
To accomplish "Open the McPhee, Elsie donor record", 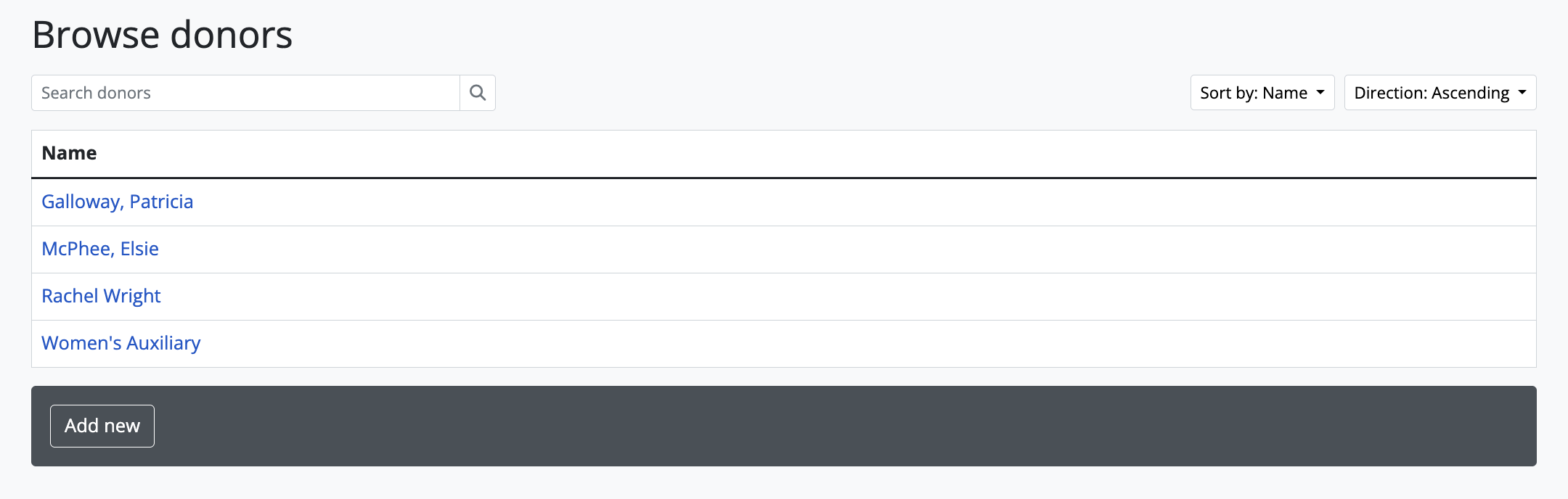I will (100, 249).
